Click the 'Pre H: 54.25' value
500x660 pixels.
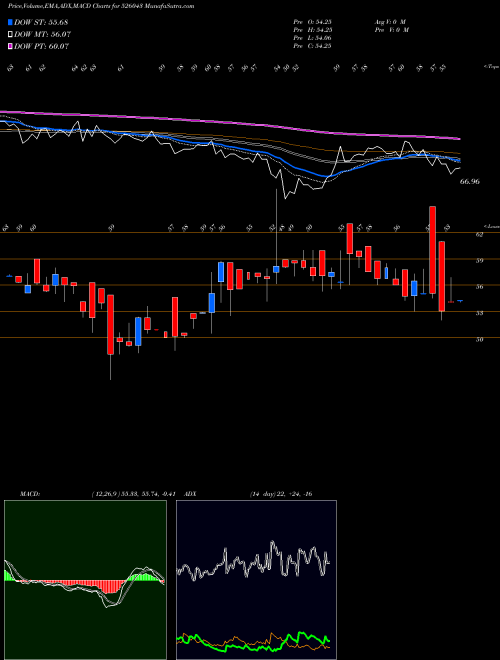point(312,30)
